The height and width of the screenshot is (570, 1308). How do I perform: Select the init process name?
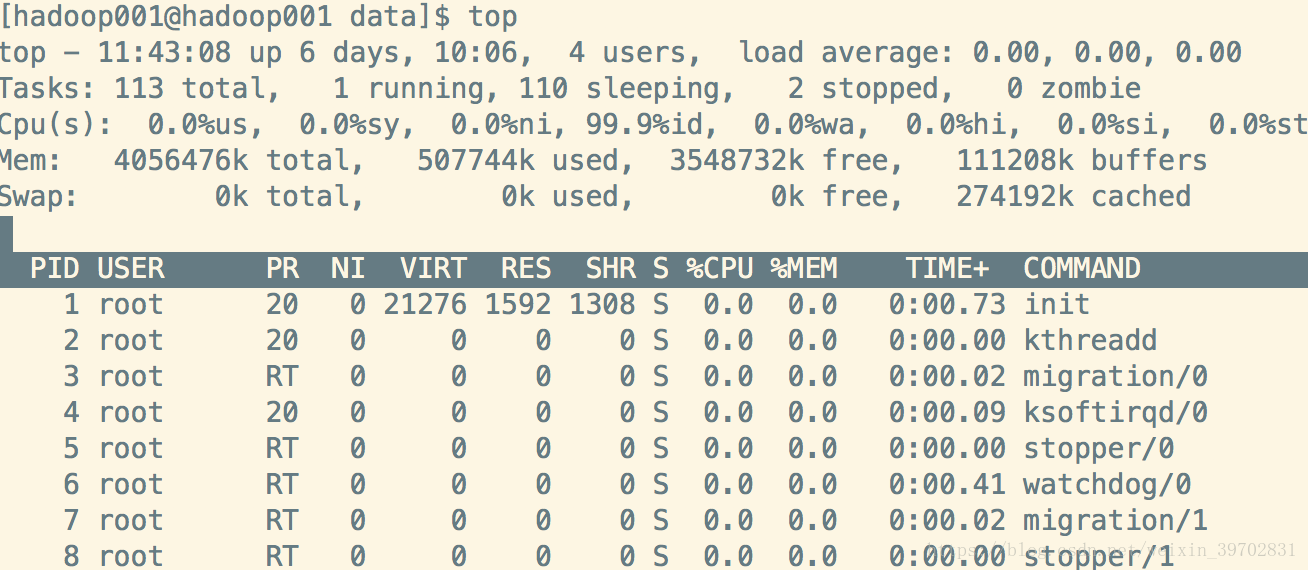pos(1057,304)
